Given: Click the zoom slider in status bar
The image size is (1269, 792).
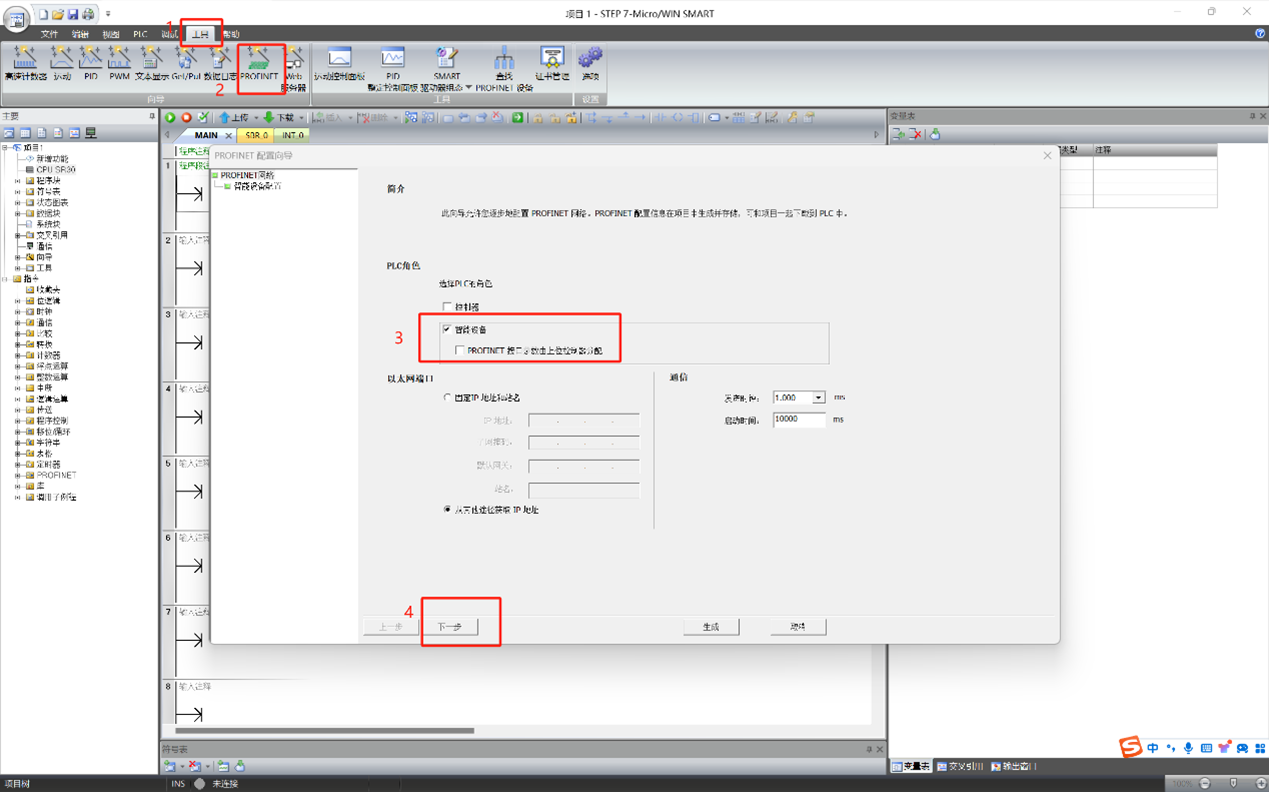Looking at the screenshot, I should pos(1233,783).
